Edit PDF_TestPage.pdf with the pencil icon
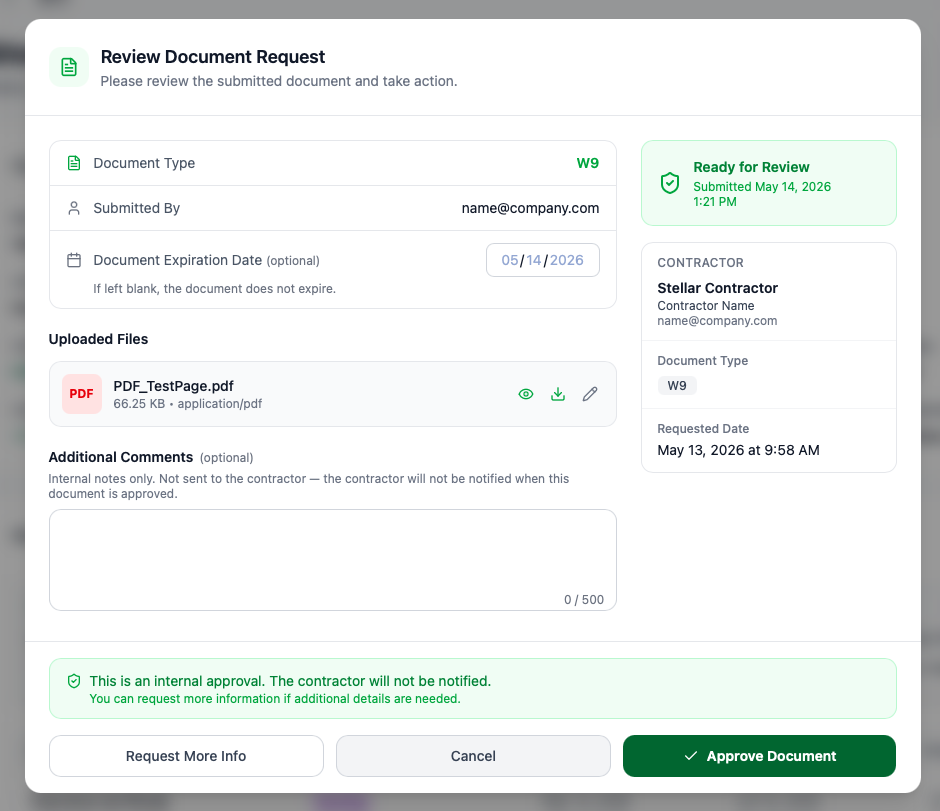The image size is (940, 811). click(x=590, y=394)
